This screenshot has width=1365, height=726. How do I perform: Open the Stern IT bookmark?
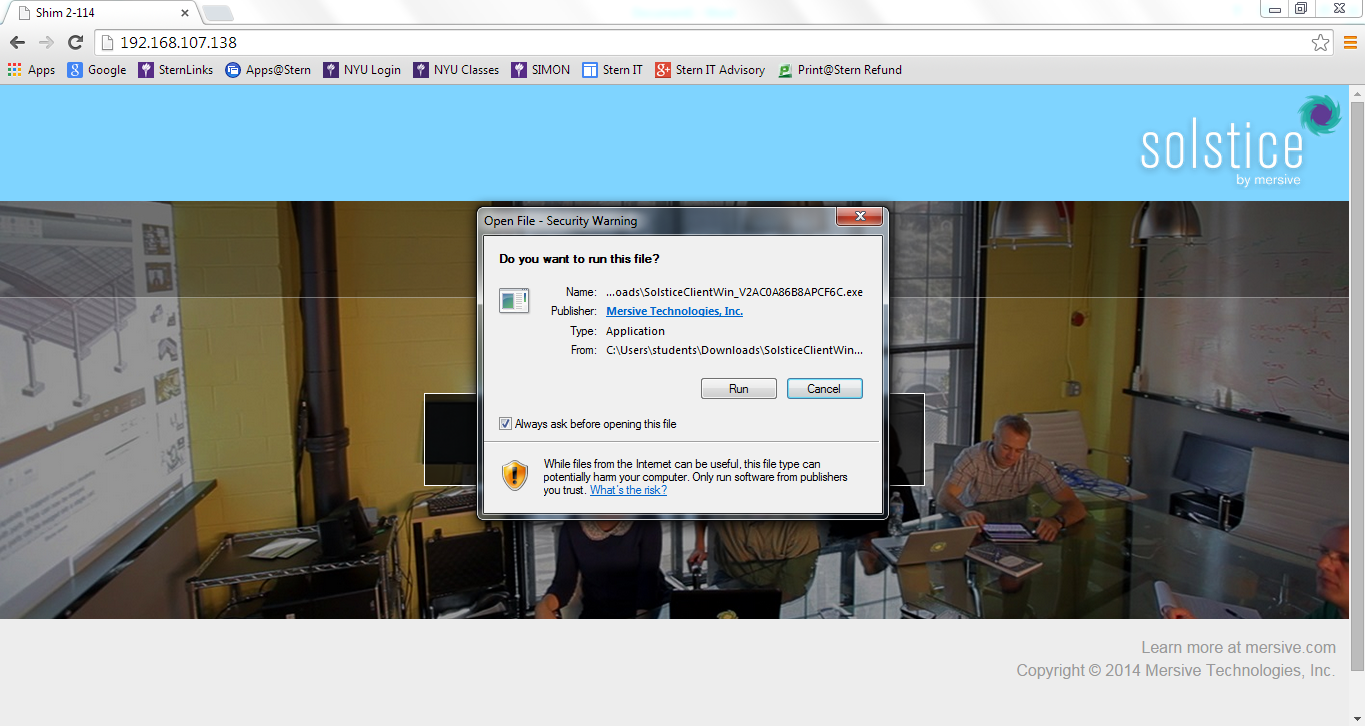click(612, 70)
